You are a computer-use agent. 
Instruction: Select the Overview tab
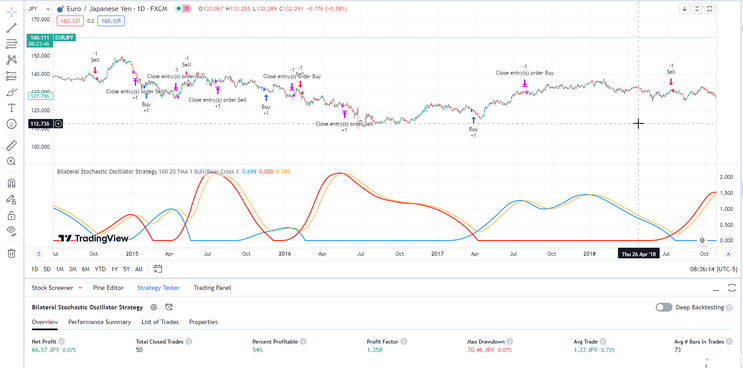(x=45, y=322)
